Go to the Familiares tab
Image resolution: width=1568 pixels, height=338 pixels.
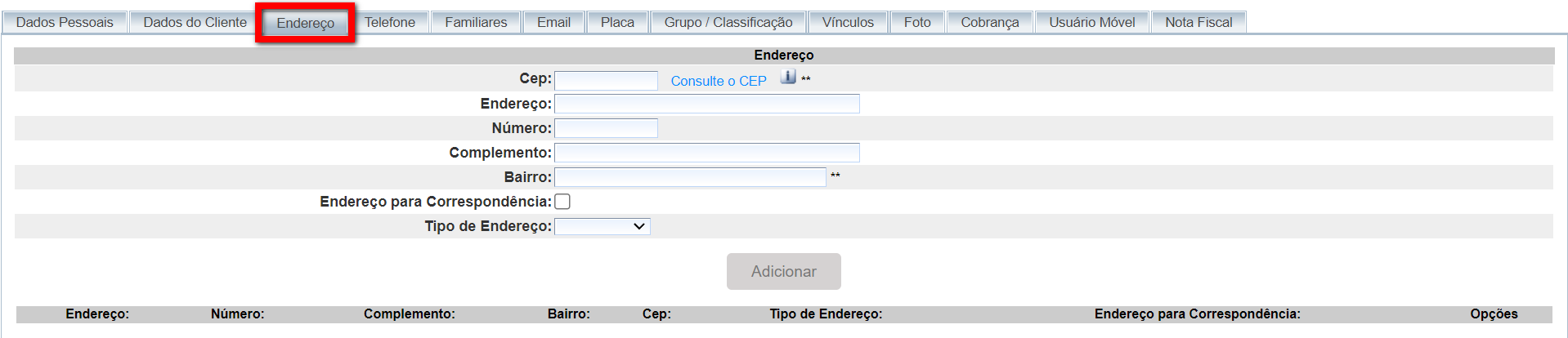(x=476, y=22)
